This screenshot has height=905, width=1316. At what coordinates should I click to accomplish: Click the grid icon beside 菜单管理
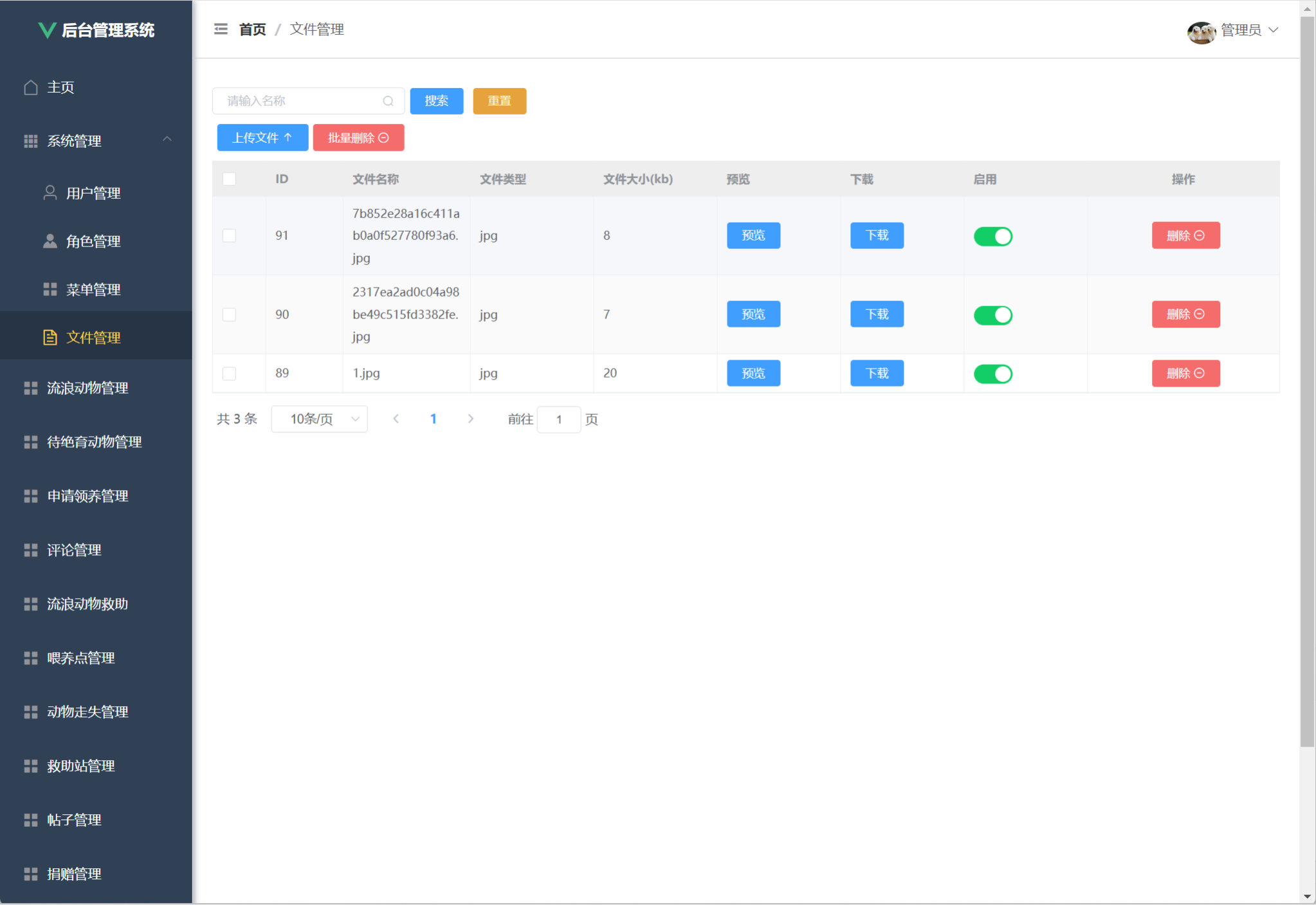(x=50, y=289)
